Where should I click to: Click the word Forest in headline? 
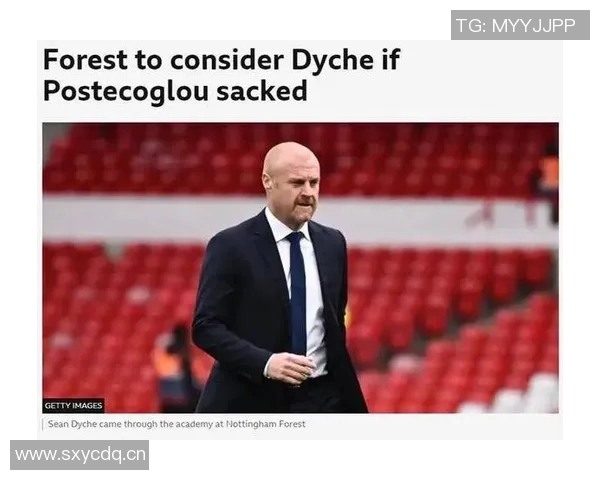85,60
